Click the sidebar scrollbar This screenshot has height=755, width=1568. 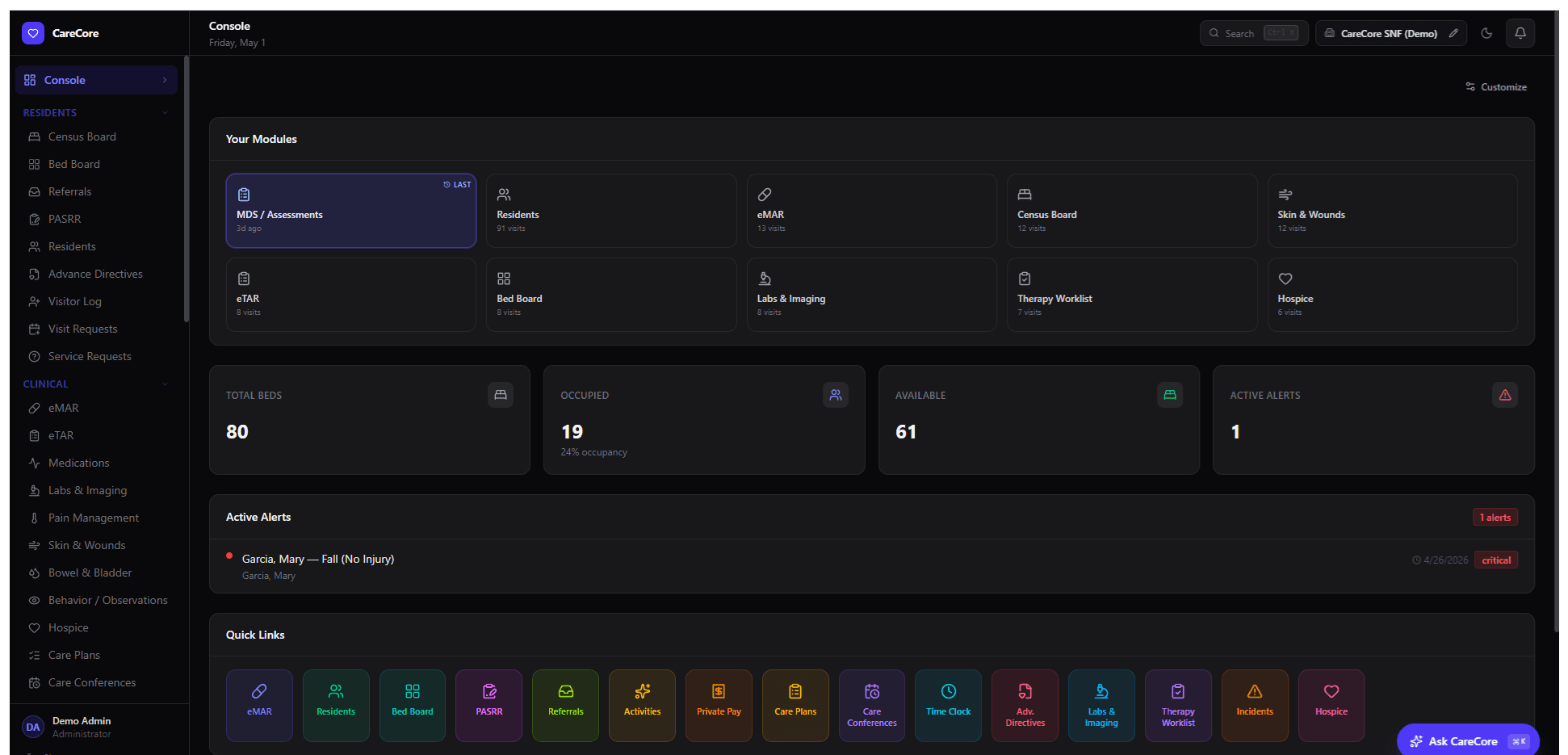[x=187, y=190]
